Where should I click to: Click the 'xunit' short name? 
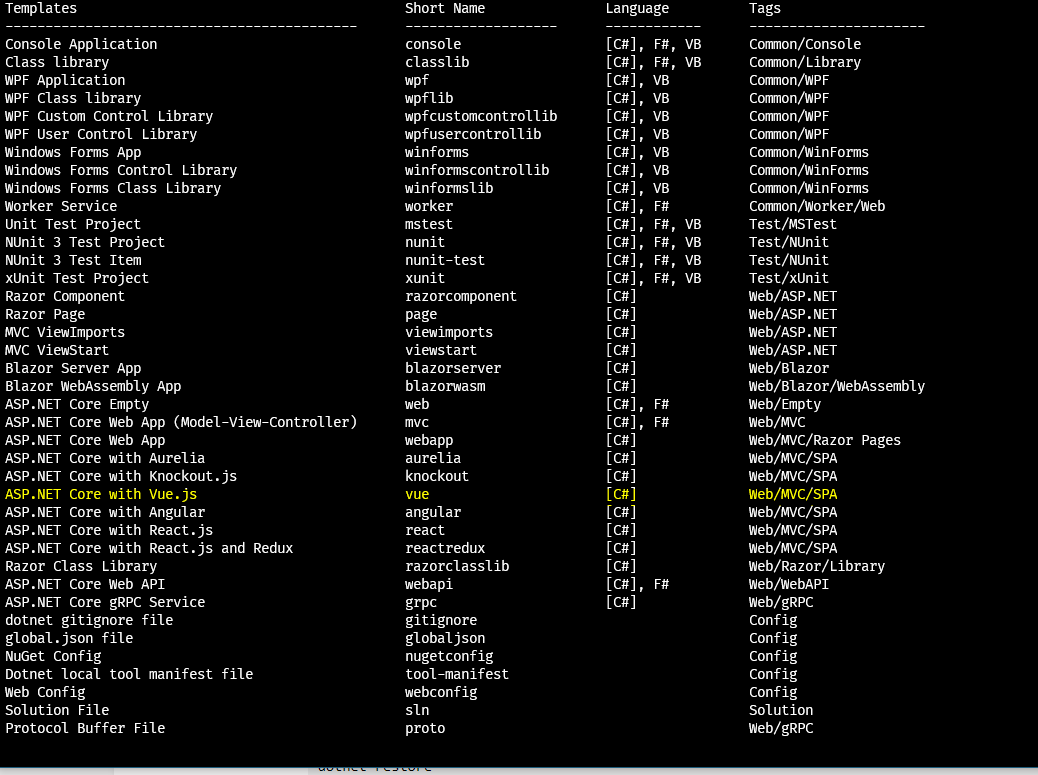pyautogui.click(x=425, y=278)
